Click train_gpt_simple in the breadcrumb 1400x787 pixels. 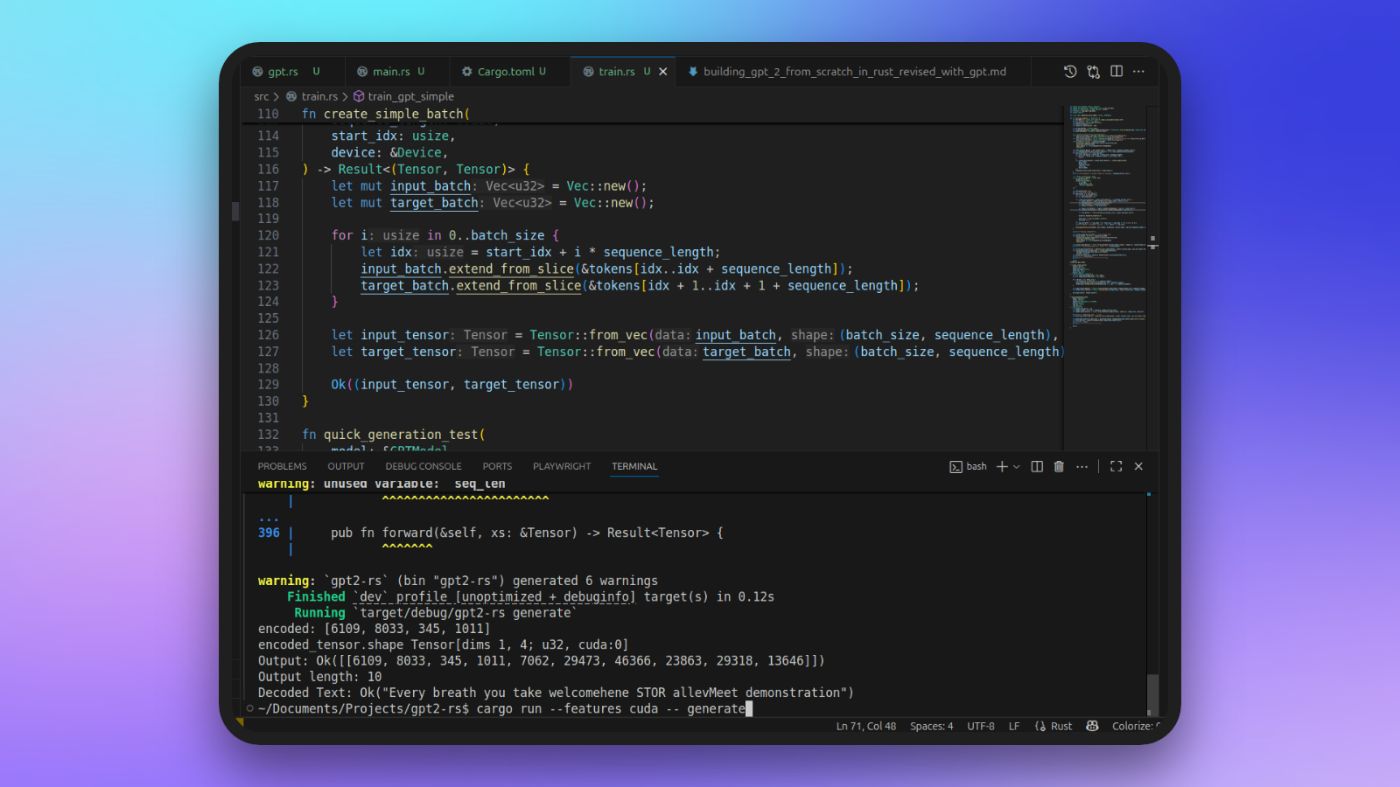(410, 97)
